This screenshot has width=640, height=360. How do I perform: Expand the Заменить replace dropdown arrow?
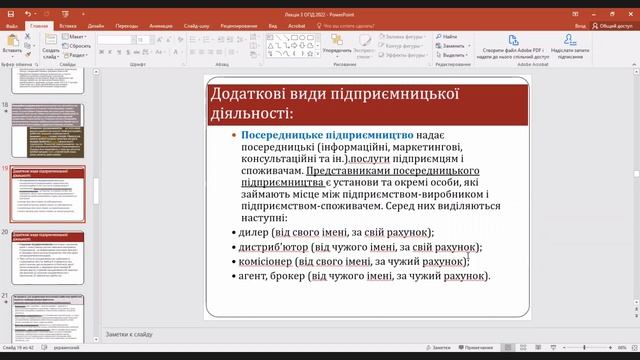coord(469,46)
